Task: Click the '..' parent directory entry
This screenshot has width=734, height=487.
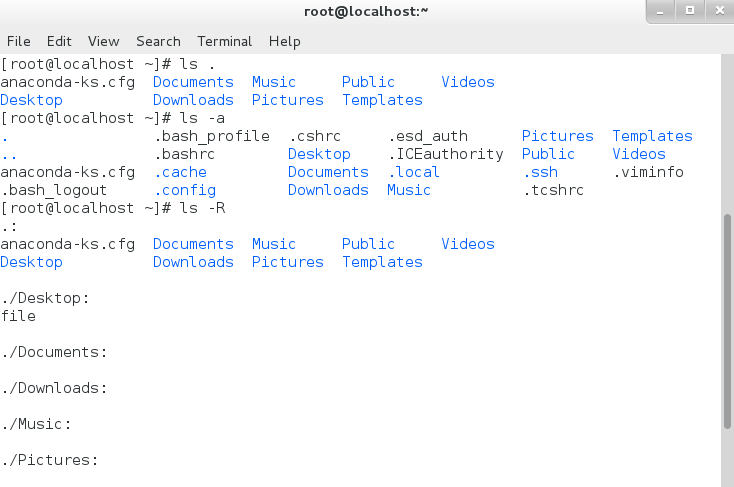Action: [9, 157]
